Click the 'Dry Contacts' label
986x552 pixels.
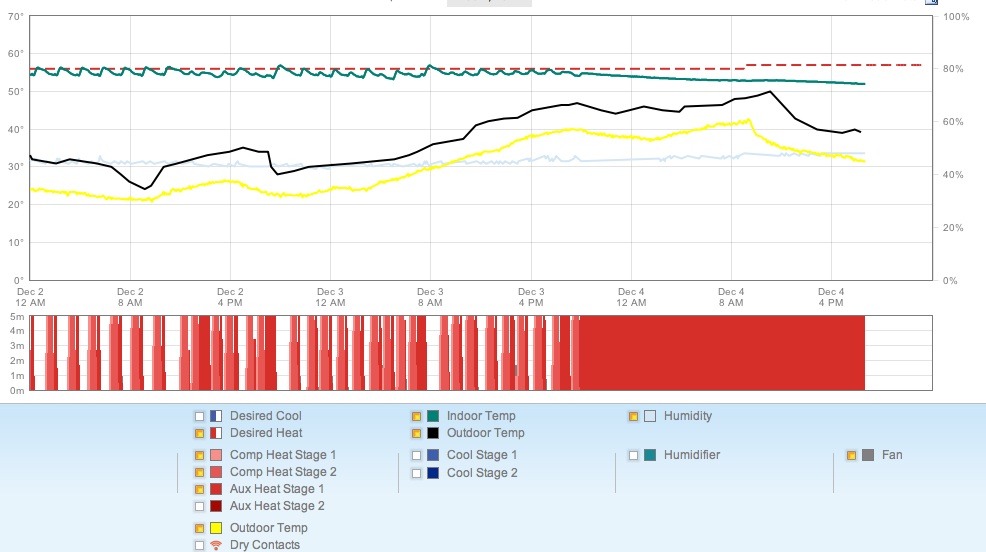coord(265,545)
